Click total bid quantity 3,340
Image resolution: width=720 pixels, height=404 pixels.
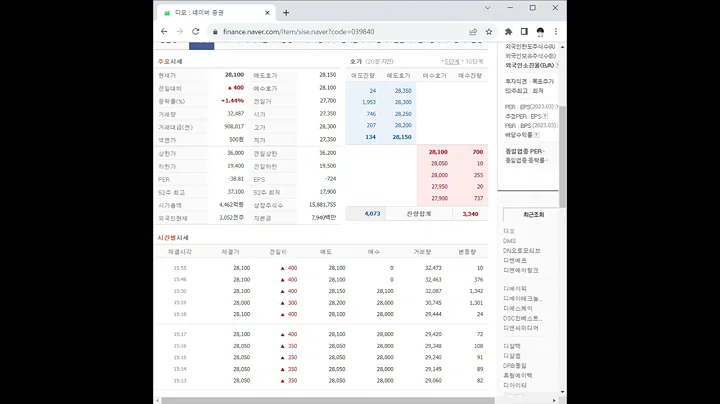coord(470,214)
